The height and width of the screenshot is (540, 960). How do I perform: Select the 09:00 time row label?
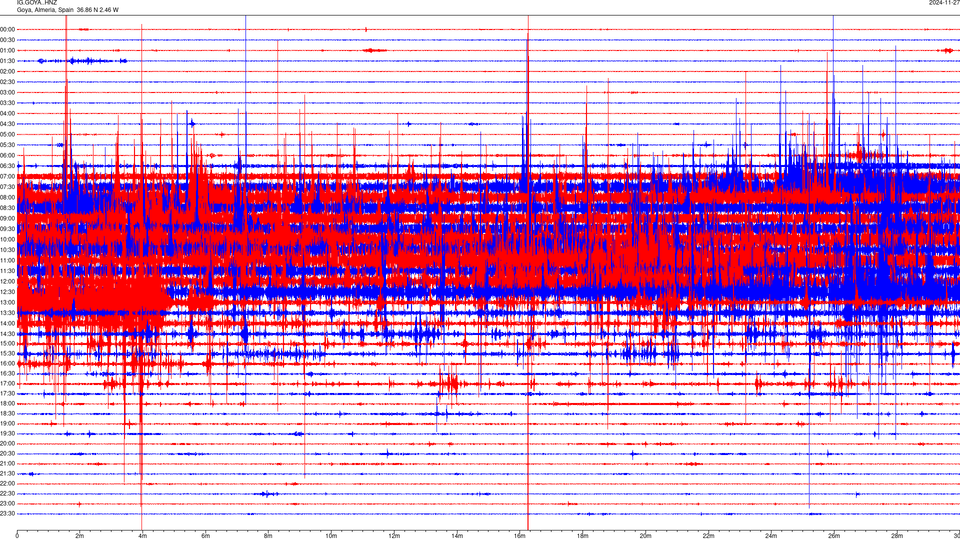[7, 218]
